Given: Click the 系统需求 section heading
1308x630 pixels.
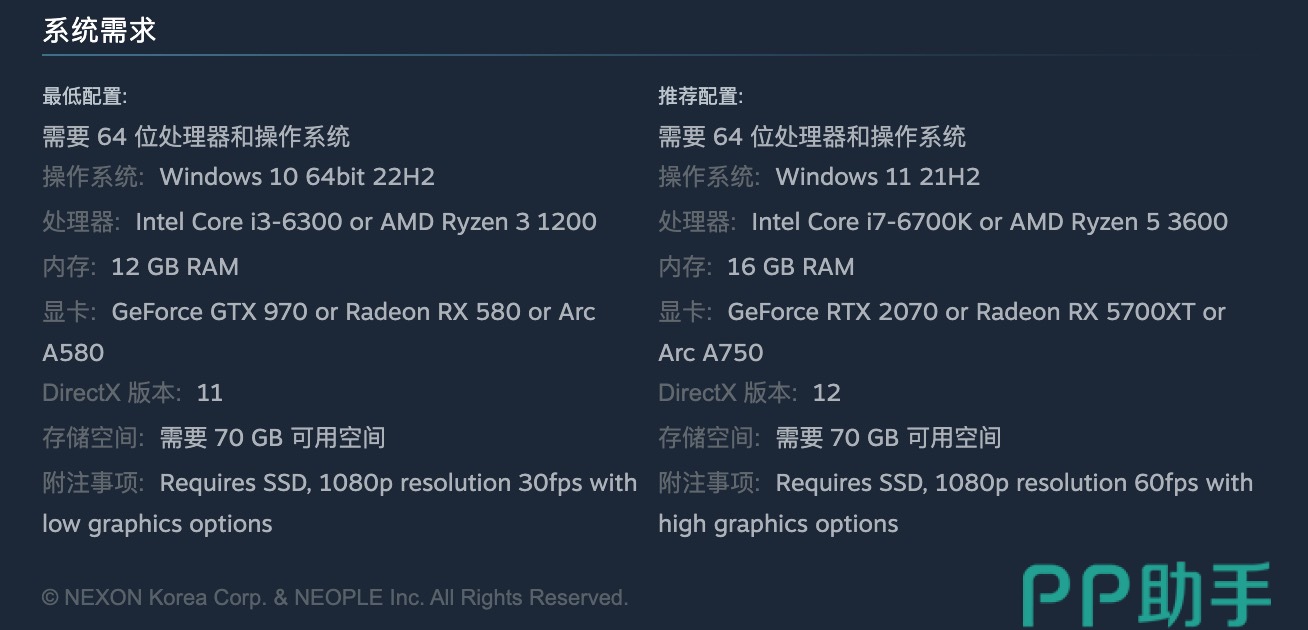Looking at the screenshot, I should pyautogui.click(x=99, y=30).
